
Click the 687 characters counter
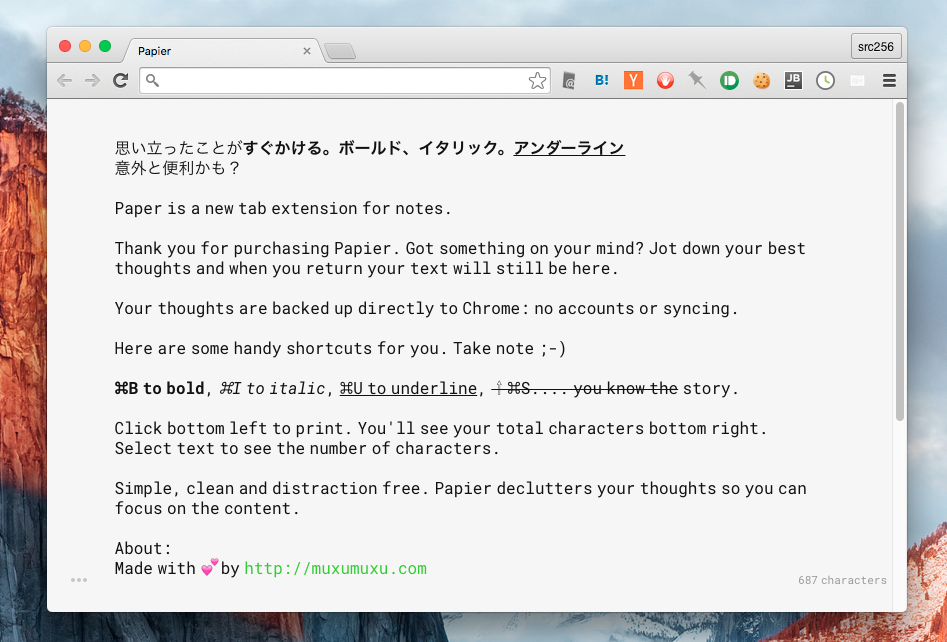(x=842, y=580)
